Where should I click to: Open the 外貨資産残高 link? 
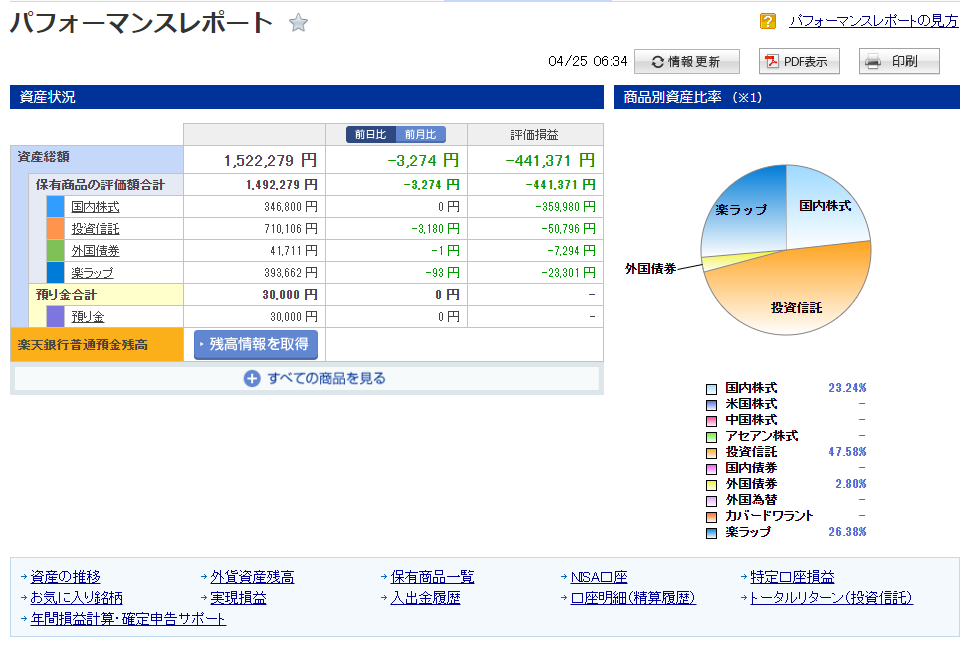(x=252, y=577)
